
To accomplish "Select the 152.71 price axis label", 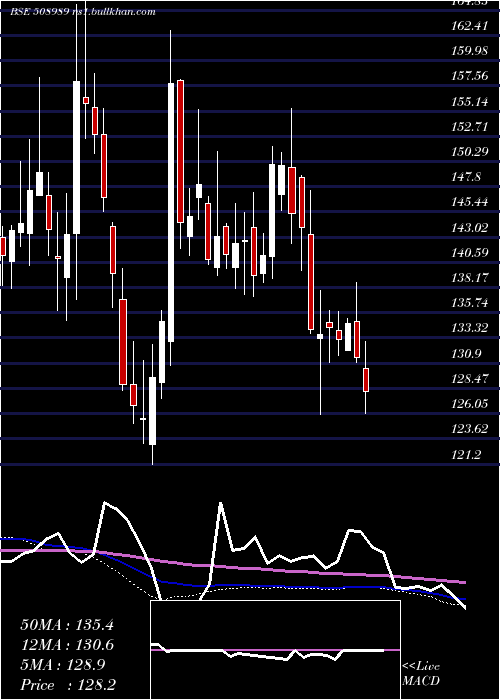I will click(x=469, y=127).
